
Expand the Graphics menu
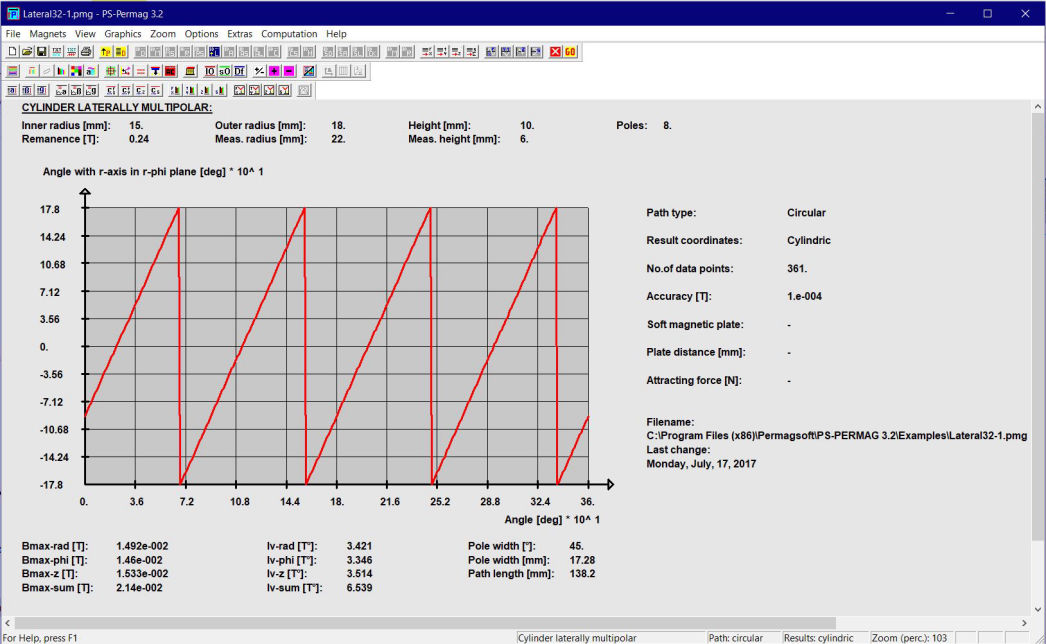click(123, 34)
